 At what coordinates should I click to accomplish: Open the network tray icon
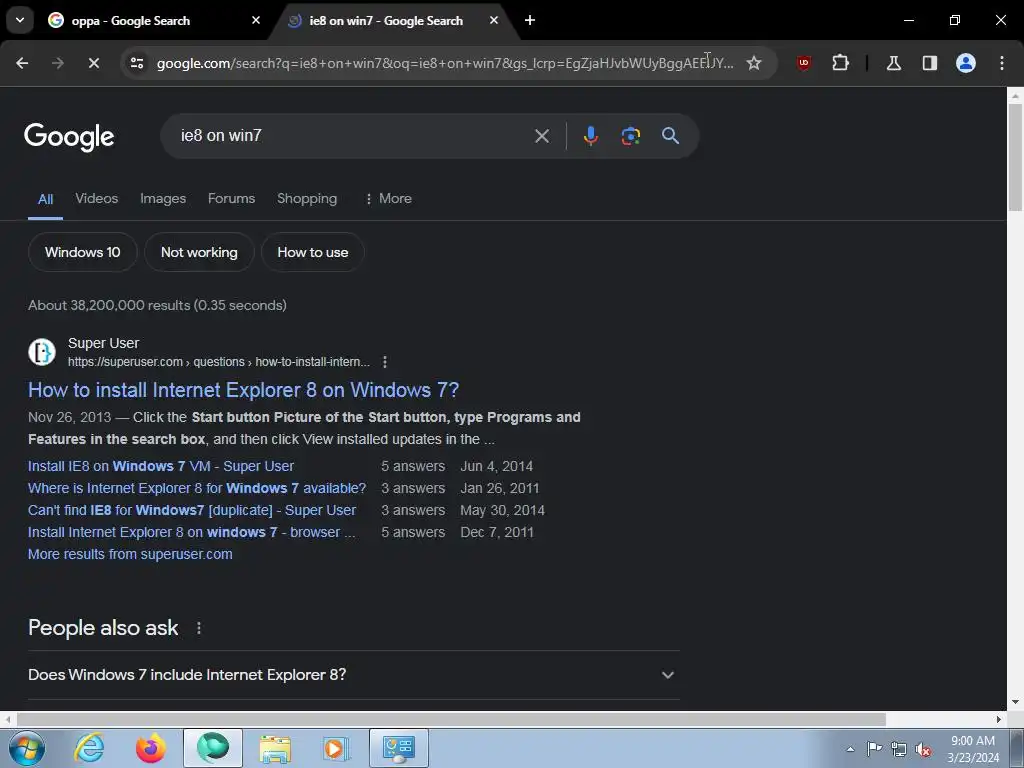coord(899,749)
